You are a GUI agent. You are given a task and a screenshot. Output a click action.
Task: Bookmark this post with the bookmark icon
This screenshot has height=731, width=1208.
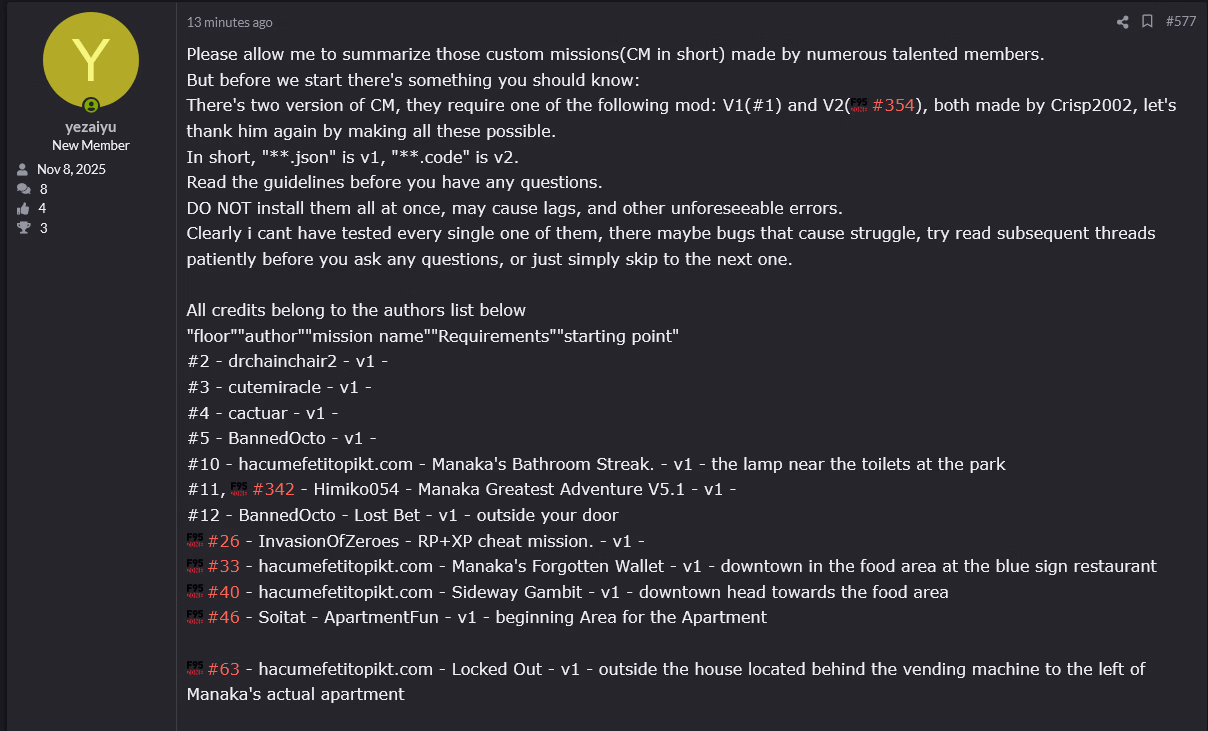1147,22
